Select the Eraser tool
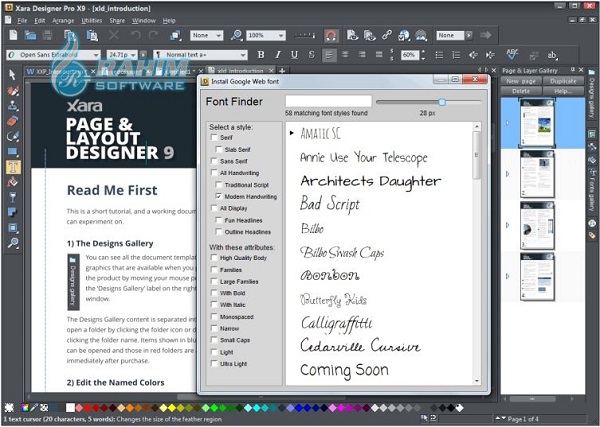This screenshot has width=600, height=427. point(13,121)
